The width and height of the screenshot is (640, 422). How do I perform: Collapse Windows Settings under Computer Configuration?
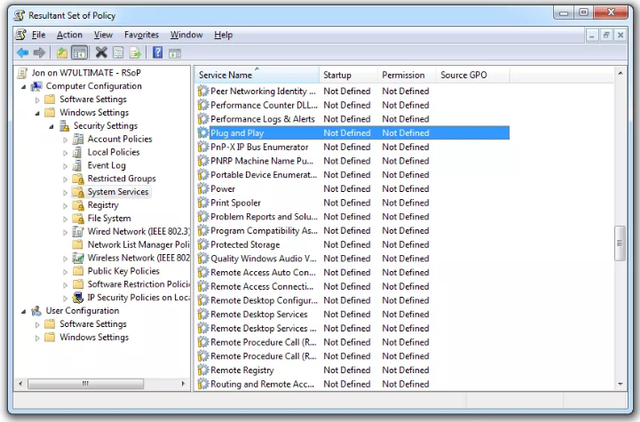37,113
